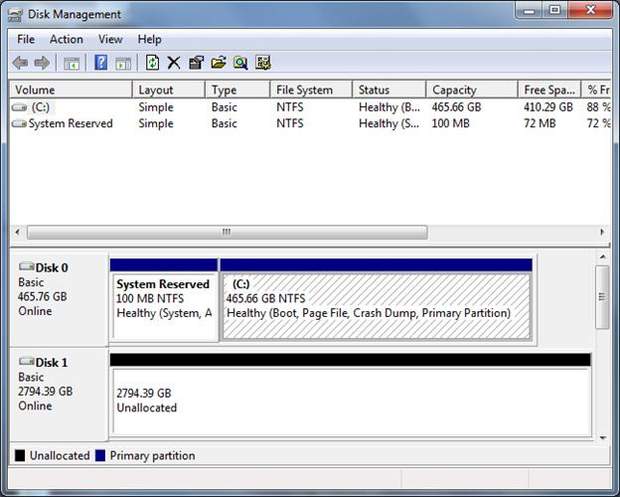This screenshot has width=620, height=497.
Task: Click the horizontal scrollbar under the volume list
Action: [225, 232]
